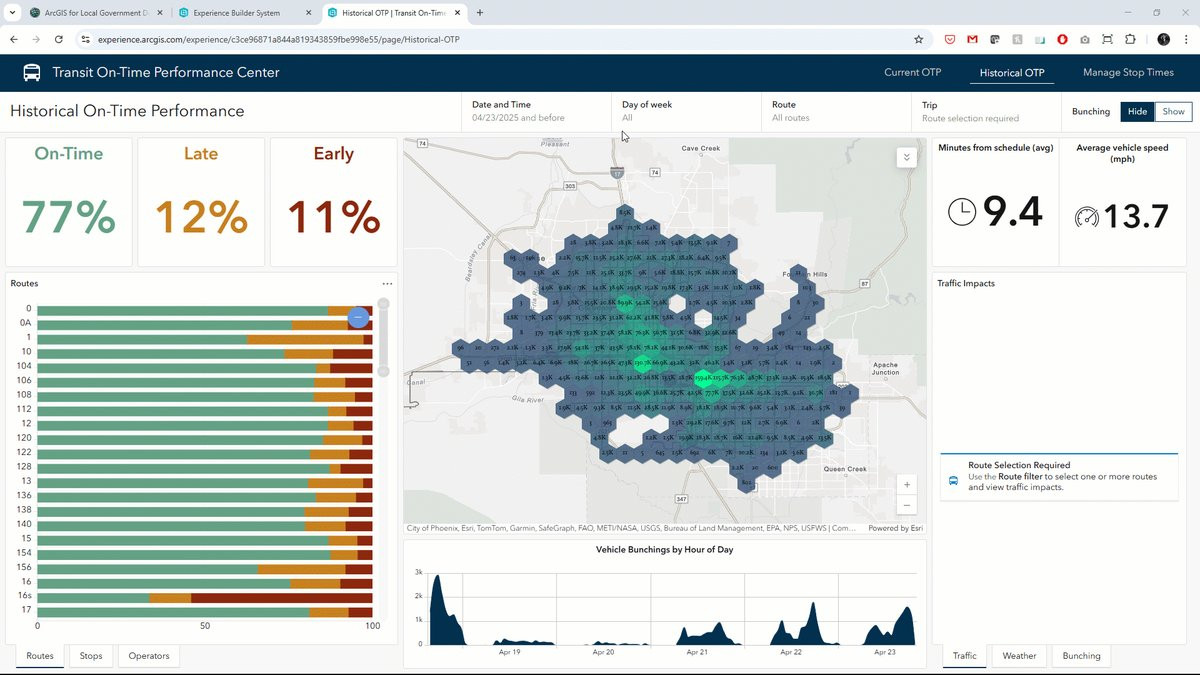The height and width of the screenshot is (675, 1200).
Task: Open the Gmail extension icon
Action: click(x=972, y=39)
